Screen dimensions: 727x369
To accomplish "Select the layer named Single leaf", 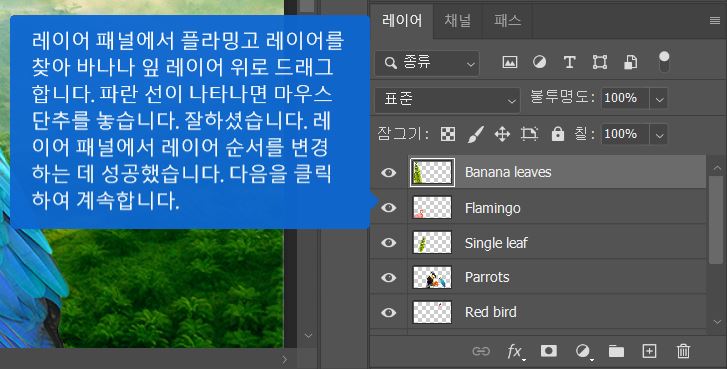I will pos(496,243).
